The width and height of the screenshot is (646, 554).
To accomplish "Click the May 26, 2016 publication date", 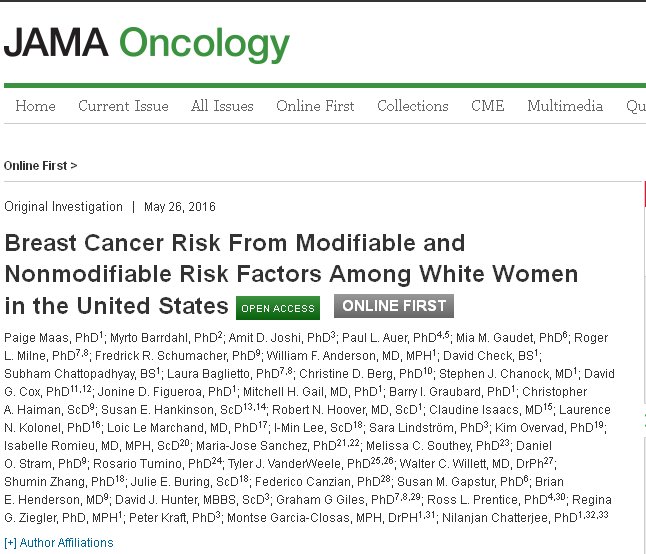I will point(180,207).
